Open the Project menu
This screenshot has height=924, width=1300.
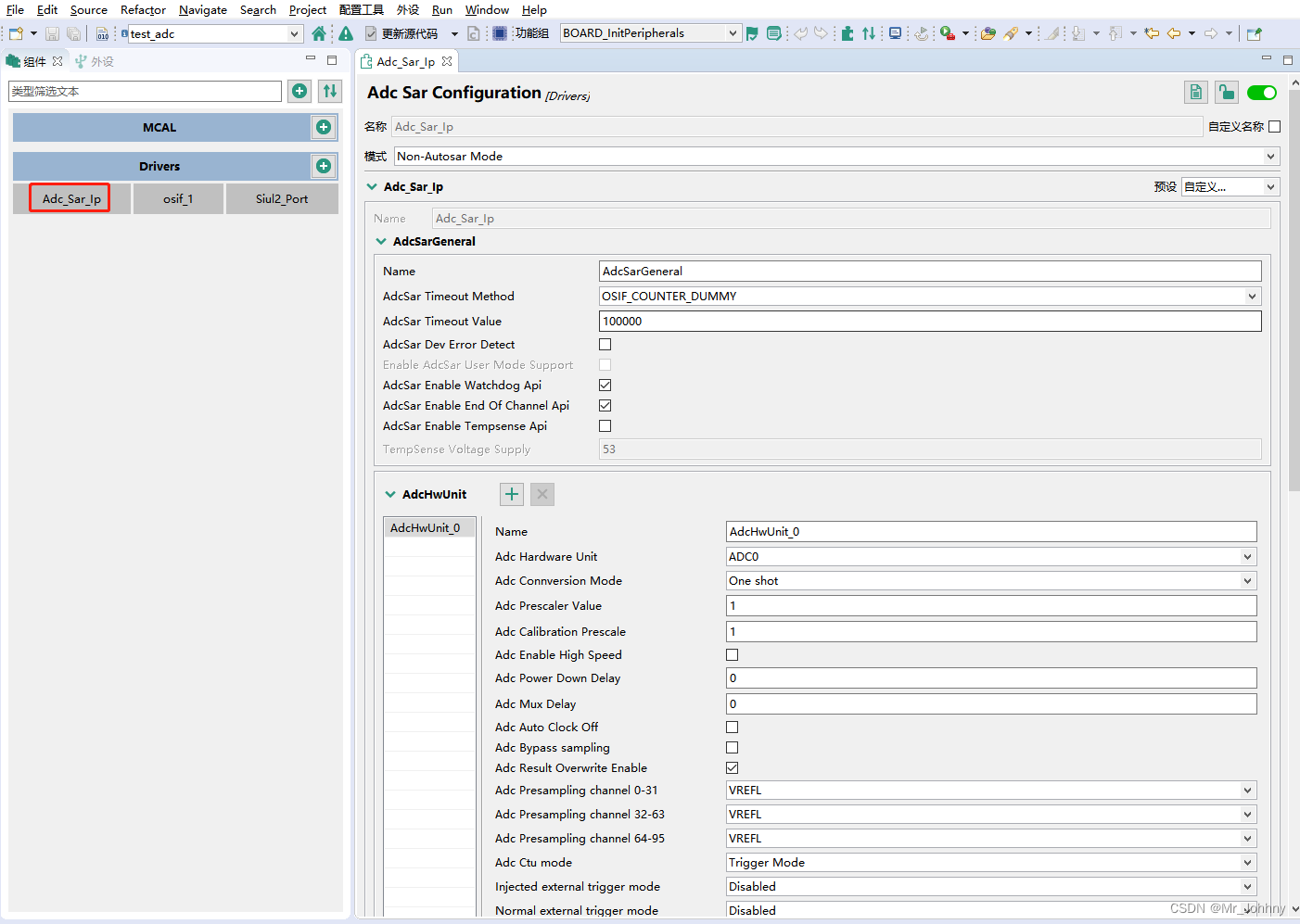tap(308, 9)
